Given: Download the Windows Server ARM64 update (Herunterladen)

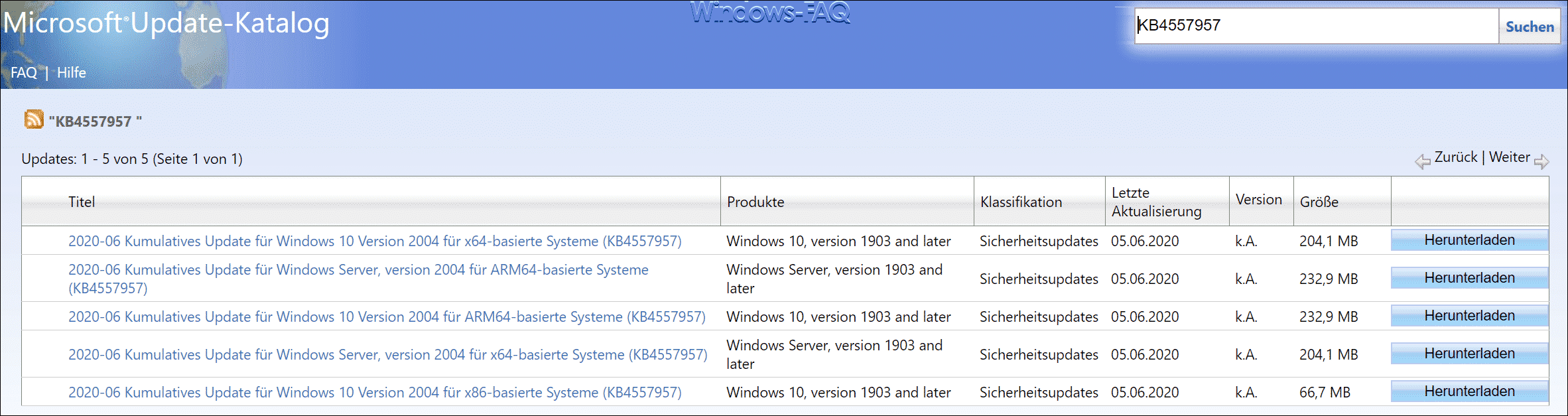Looking at the screenshot, I should click(1469, 278).
